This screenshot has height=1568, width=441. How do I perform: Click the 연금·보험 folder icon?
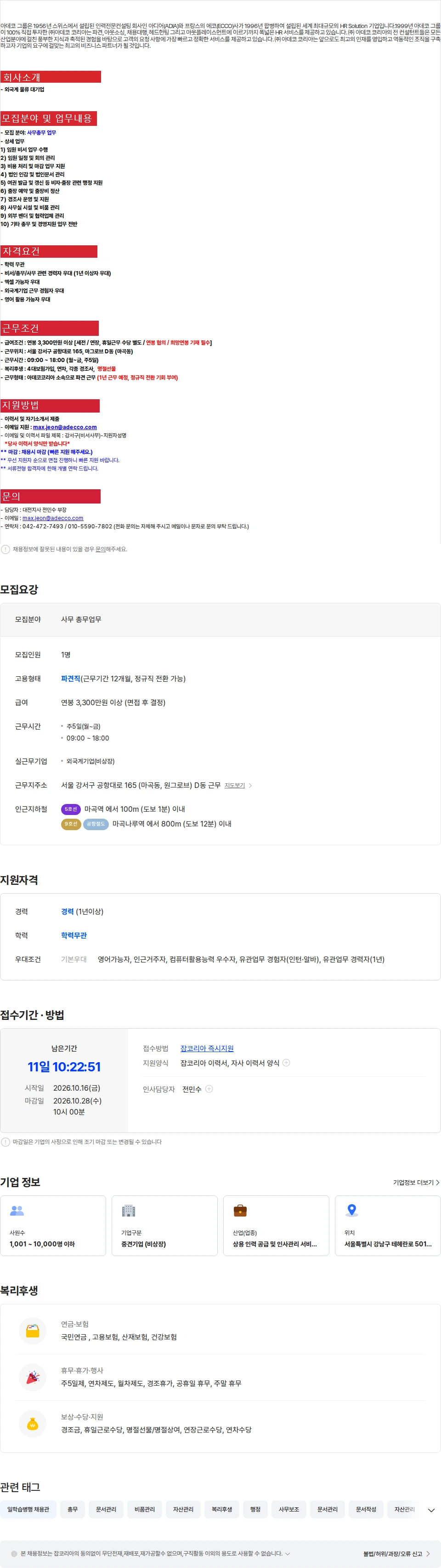click(33, 1330)
